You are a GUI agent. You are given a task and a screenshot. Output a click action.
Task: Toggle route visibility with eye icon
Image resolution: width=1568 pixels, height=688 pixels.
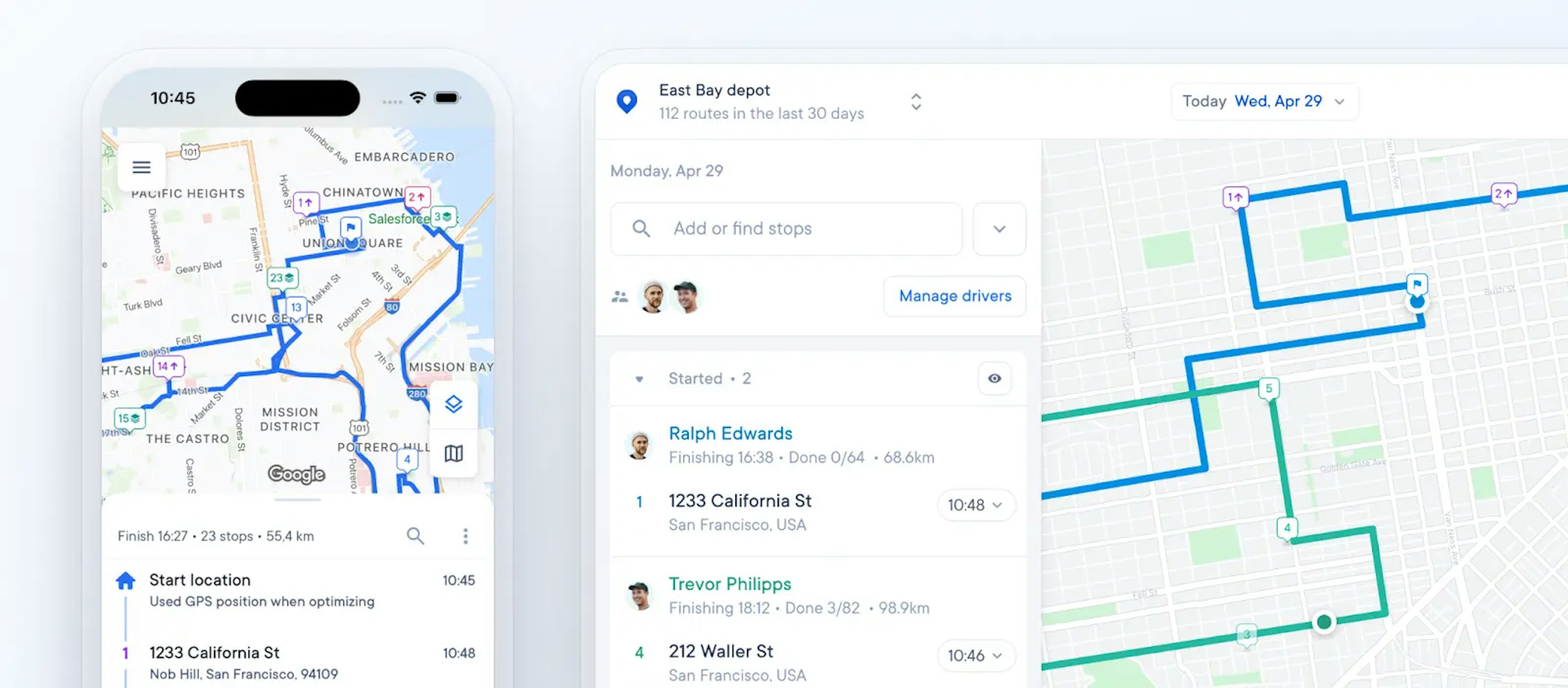[x=993, y=378]
